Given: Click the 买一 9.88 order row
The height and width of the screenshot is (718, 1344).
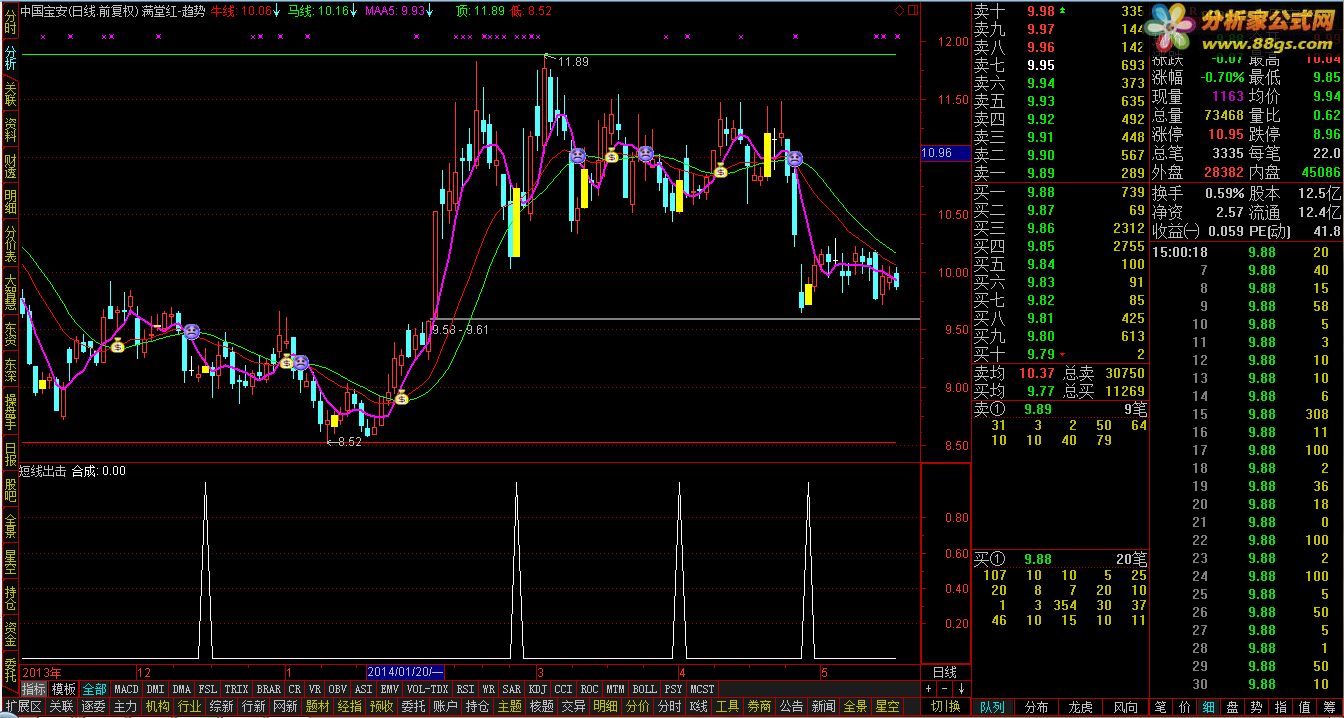Looking at the screenshot, I should tap(1059, 192).
